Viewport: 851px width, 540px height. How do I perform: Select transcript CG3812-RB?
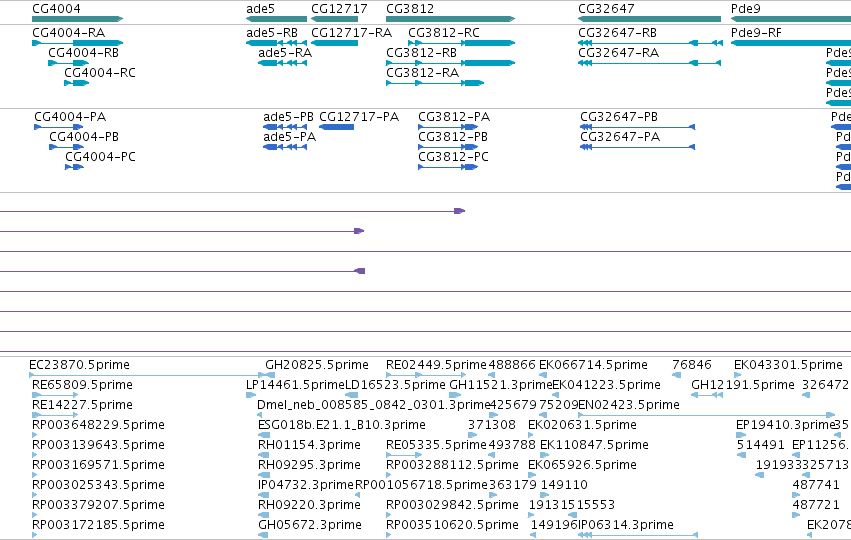click(x=421, y=53)
